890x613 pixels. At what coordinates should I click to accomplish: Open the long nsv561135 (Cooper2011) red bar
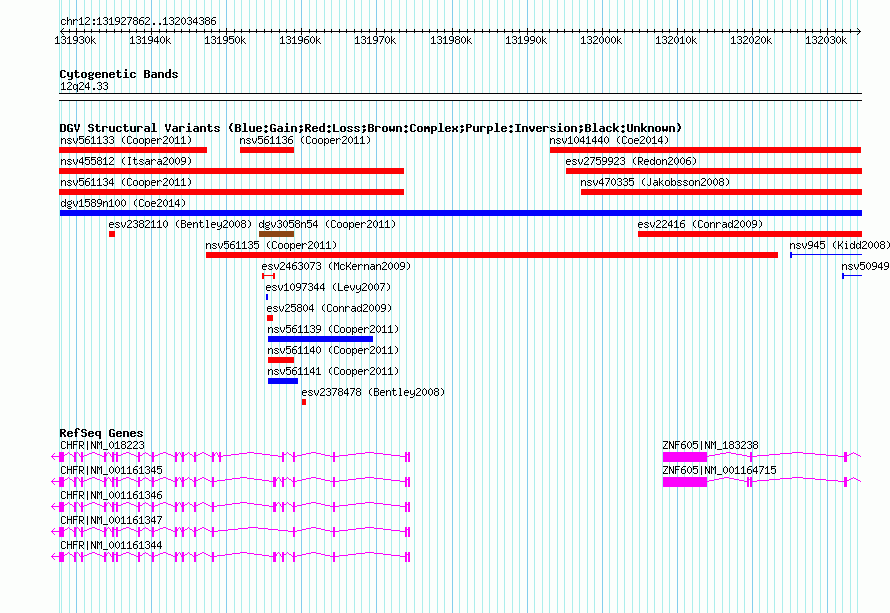pos(492,255)
